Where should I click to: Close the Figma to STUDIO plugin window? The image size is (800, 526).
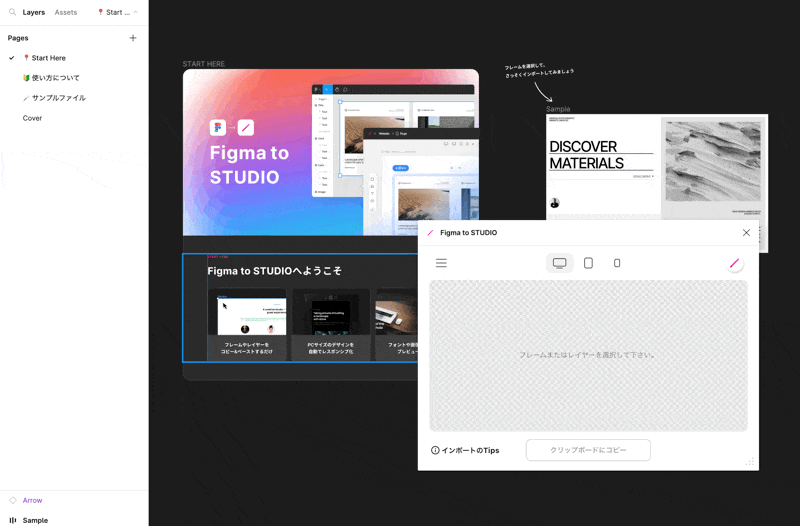tap(746, 233)
